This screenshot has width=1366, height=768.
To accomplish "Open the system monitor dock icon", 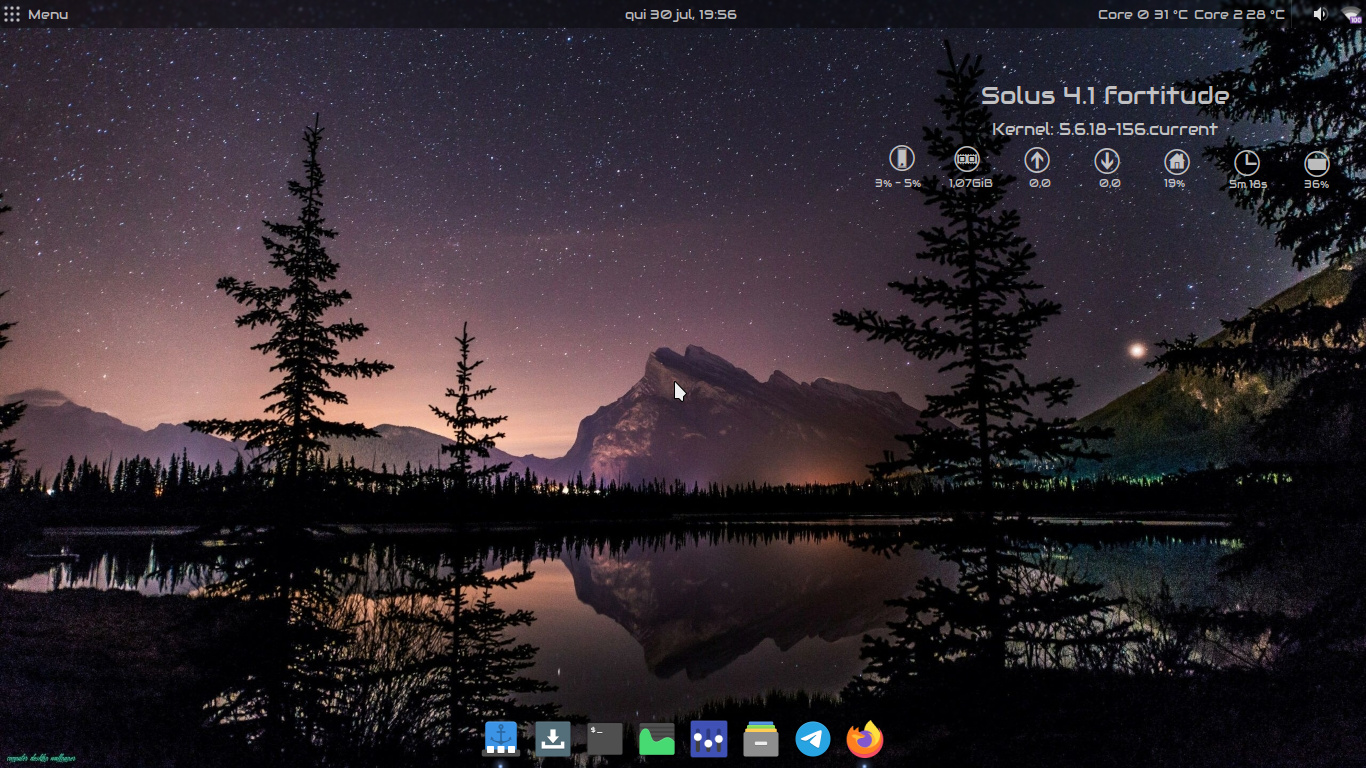I will pyautogui.click(x=657, y=739).
